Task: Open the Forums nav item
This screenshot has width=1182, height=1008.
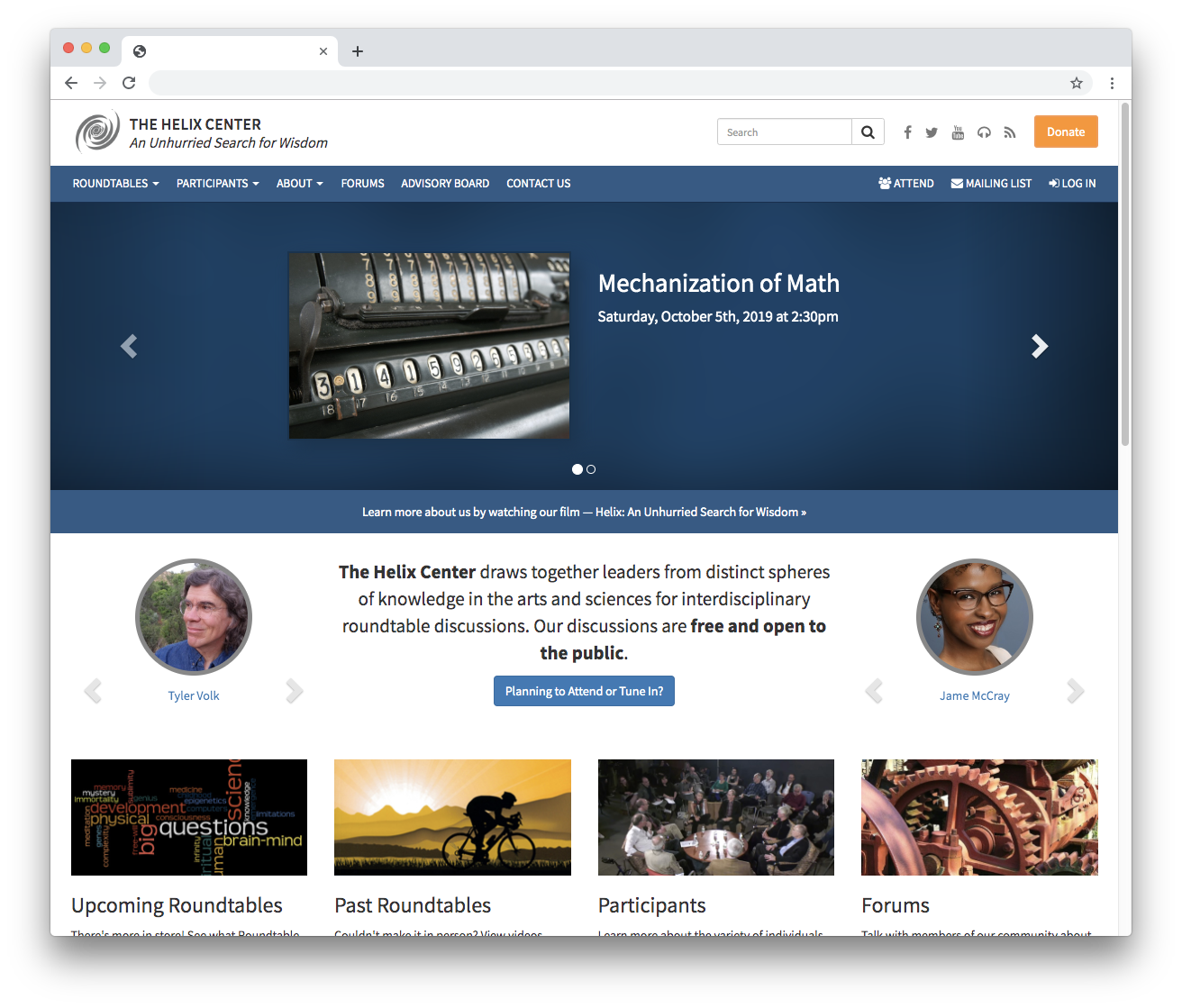Action: pos(362,184)
